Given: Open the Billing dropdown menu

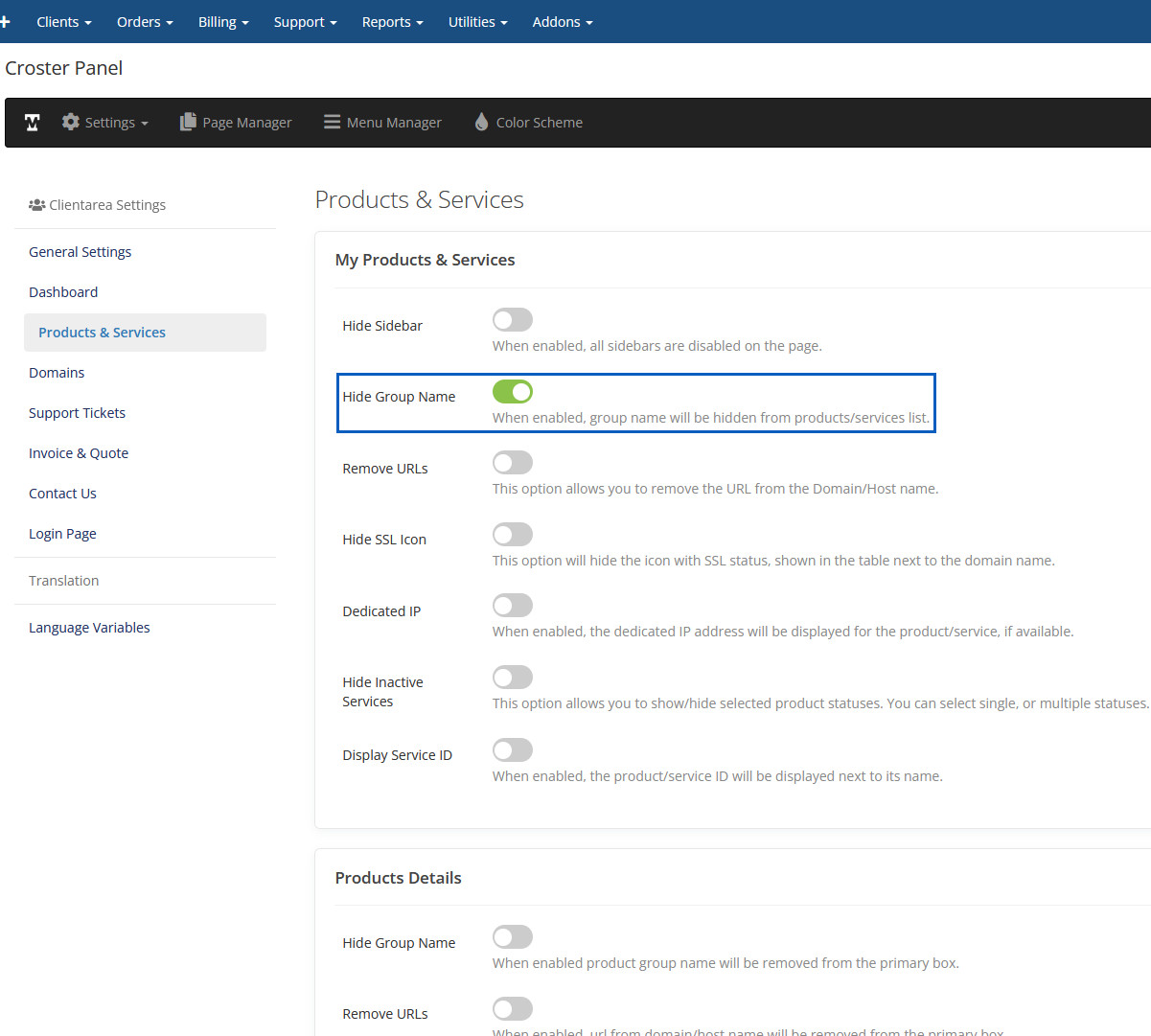Looking at the screenshot, I should point(223,22).
